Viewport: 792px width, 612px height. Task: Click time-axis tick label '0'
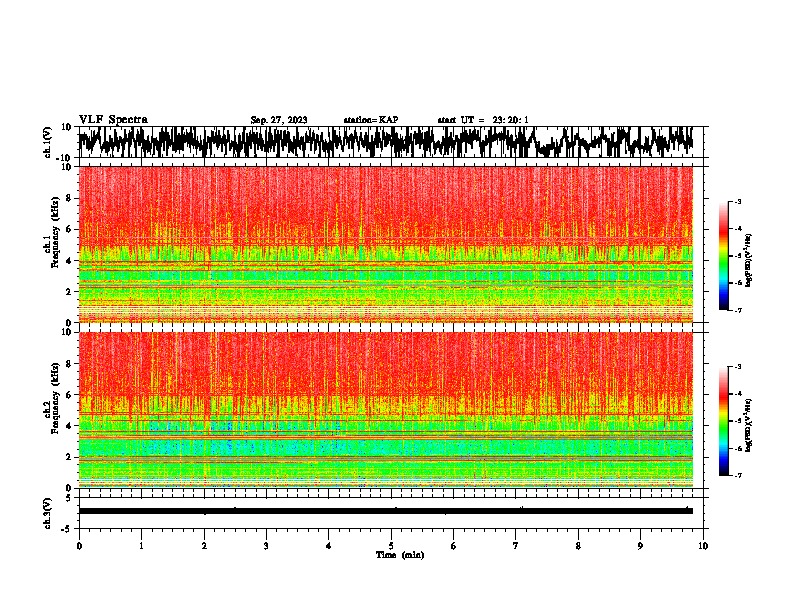click(79, 545)
